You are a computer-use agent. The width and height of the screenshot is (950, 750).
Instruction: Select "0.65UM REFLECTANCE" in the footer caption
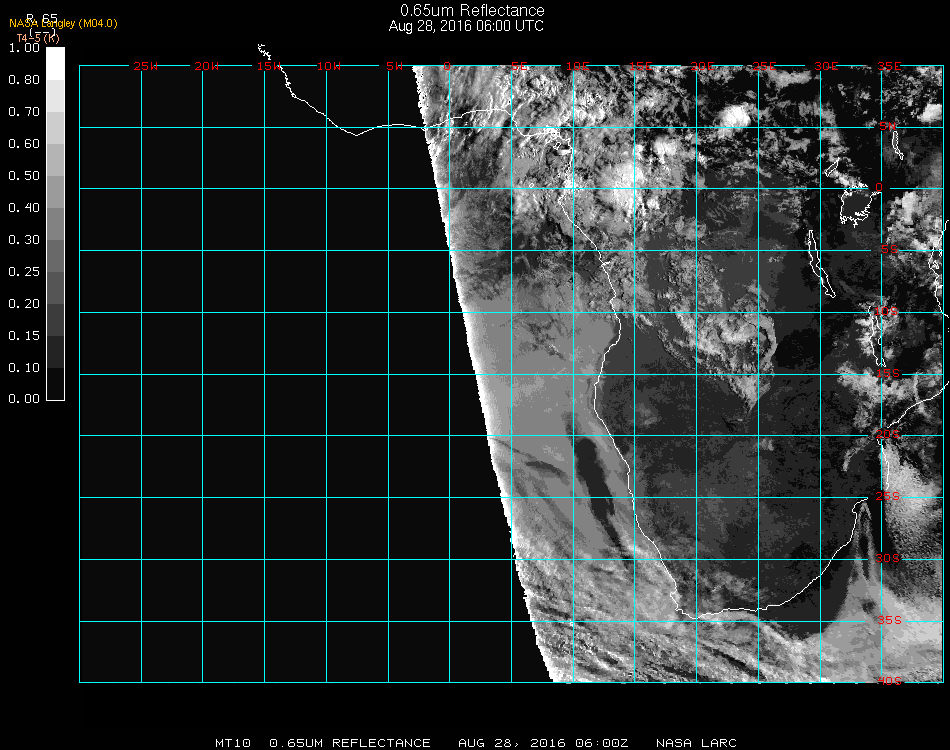point(350,743)
